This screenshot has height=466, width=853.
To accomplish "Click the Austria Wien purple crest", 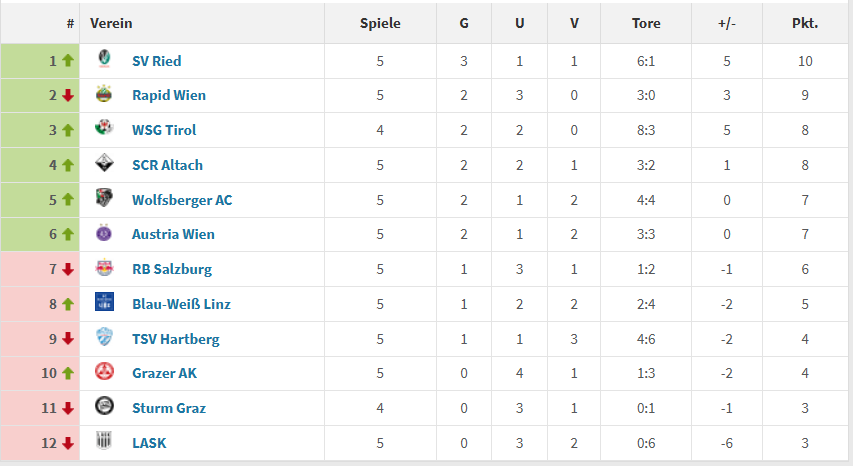I will point(104,233).
